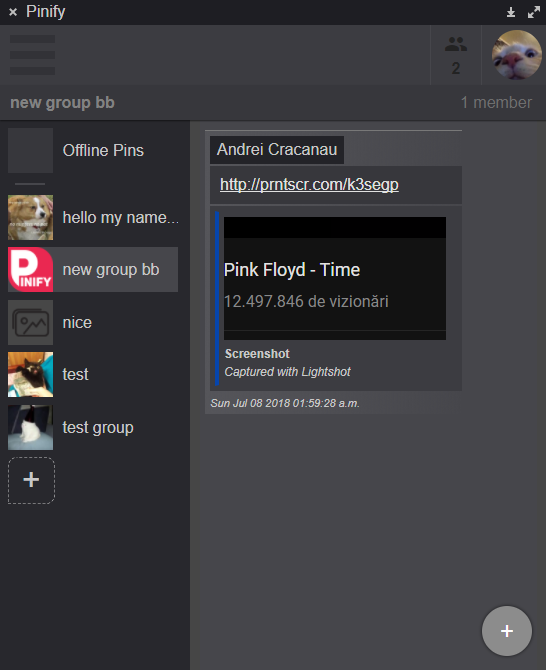Open the 'test group' entry
This screenshot has width=546, height=670.
93,427
